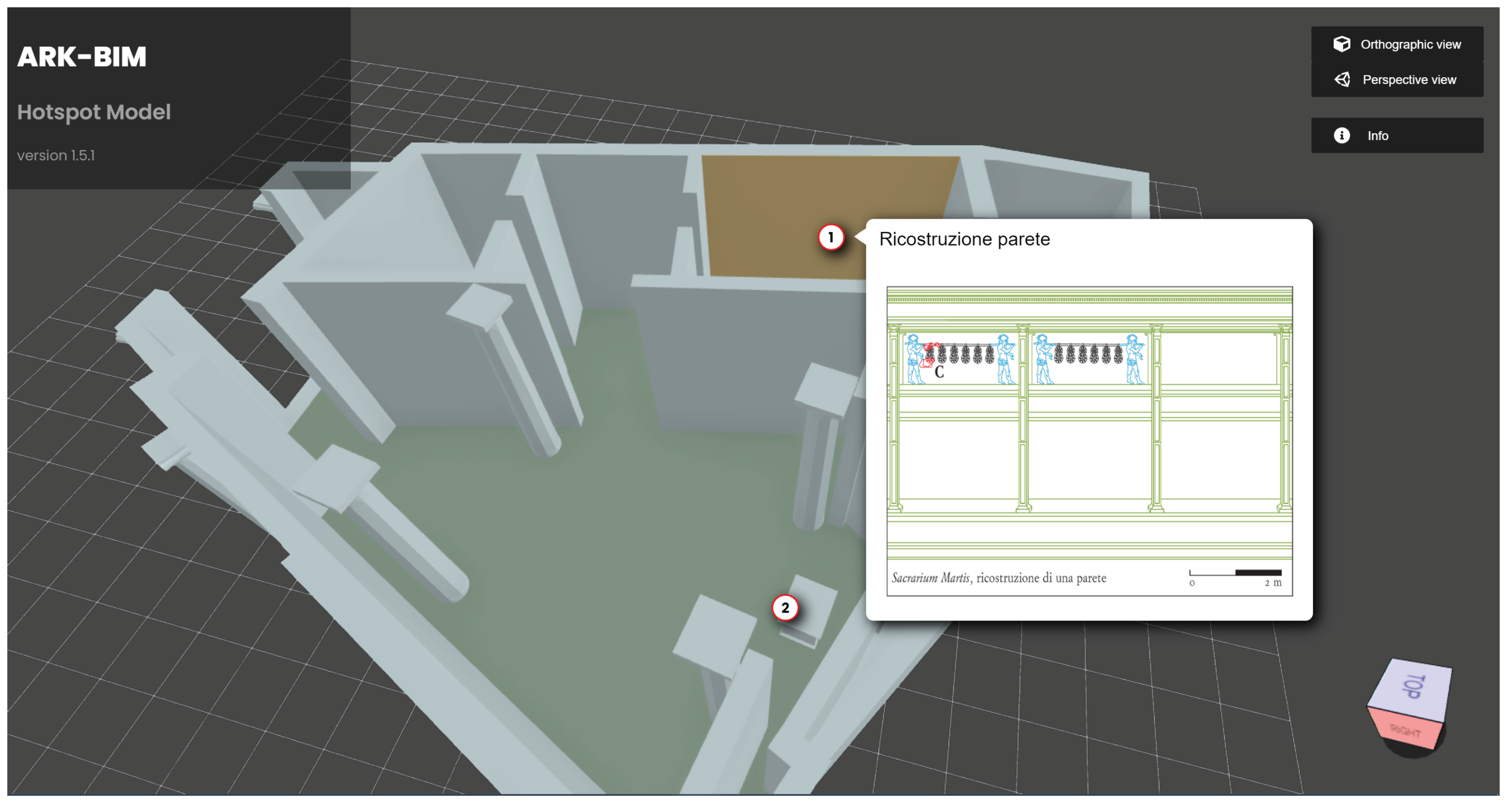Click the Hotspot Model subtitle
Viewport: 1512px width, 804px height.
[x=94, y=112]
